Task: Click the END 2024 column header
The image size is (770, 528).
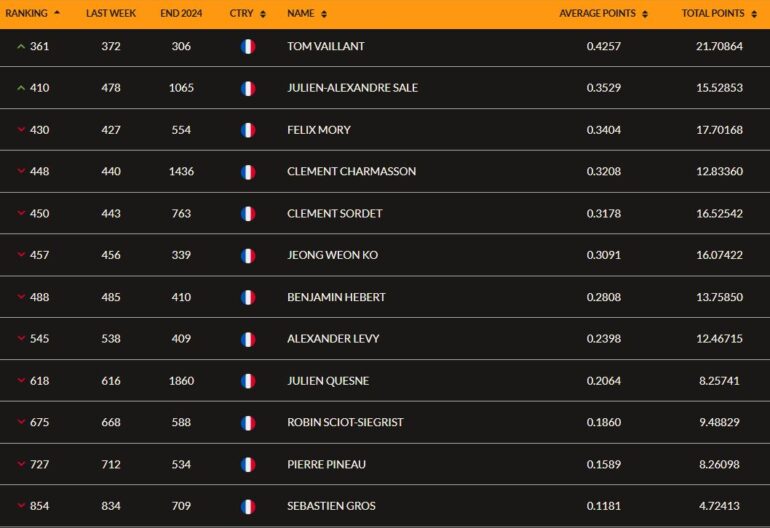Action: (x=181, y=13)
